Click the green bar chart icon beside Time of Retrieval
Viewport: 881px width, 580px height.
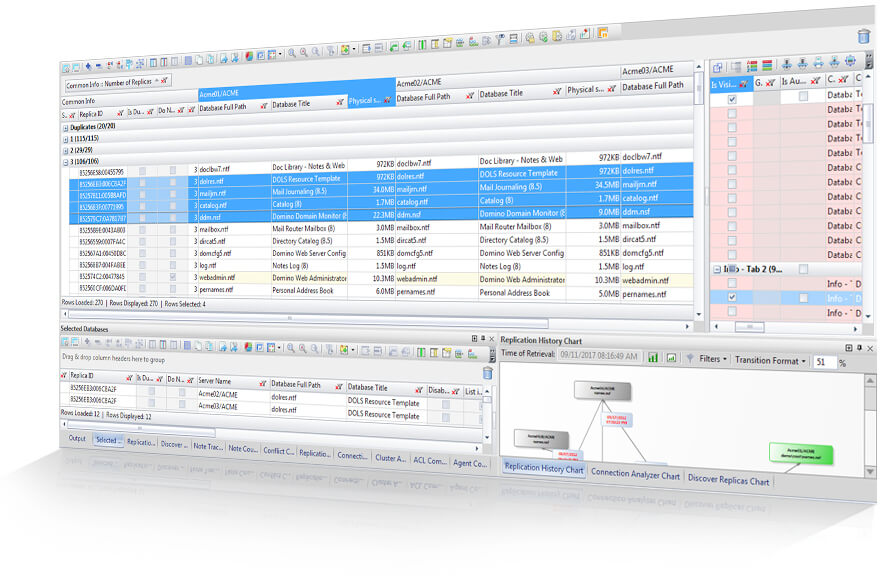pos(653,357)
